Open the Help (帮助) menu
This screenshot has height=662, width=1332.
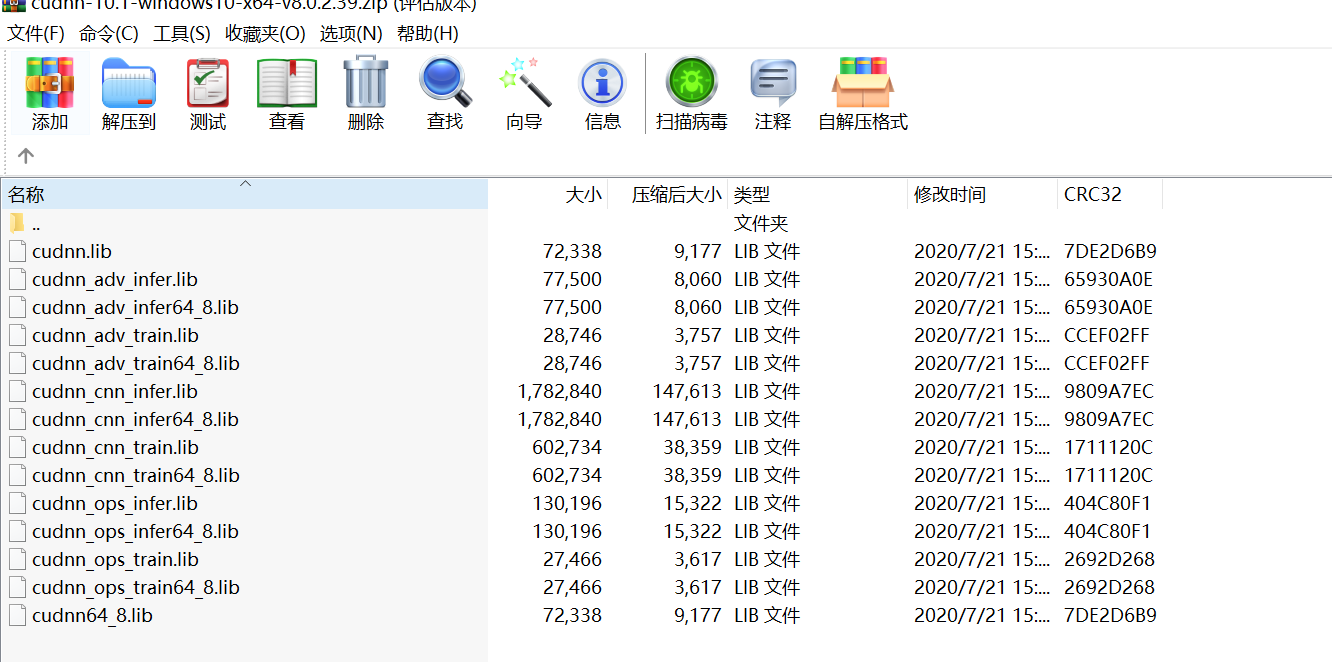428,33
